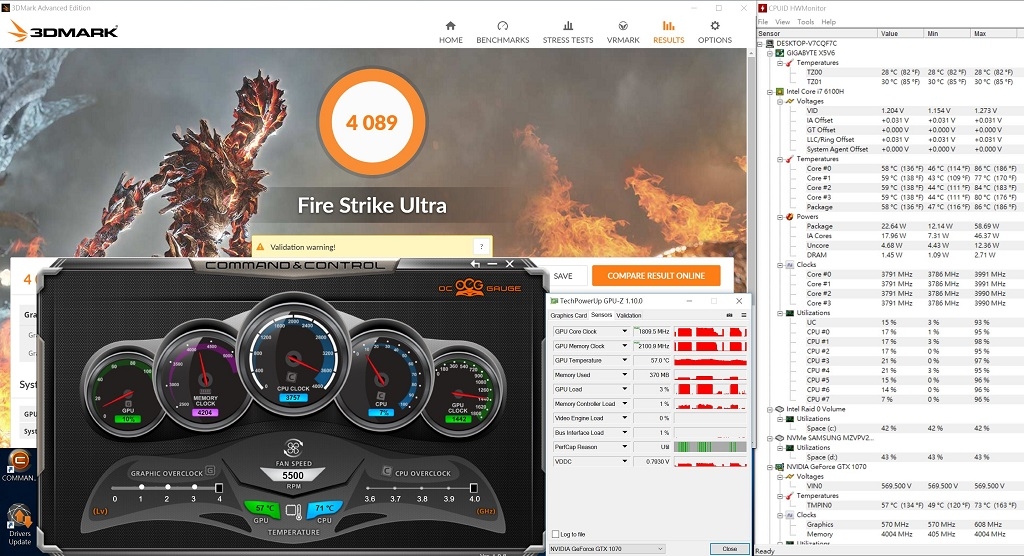Click the thermometer icon above TEMPERATURE
The image size is (1024, 556).
tap(293, 512)
